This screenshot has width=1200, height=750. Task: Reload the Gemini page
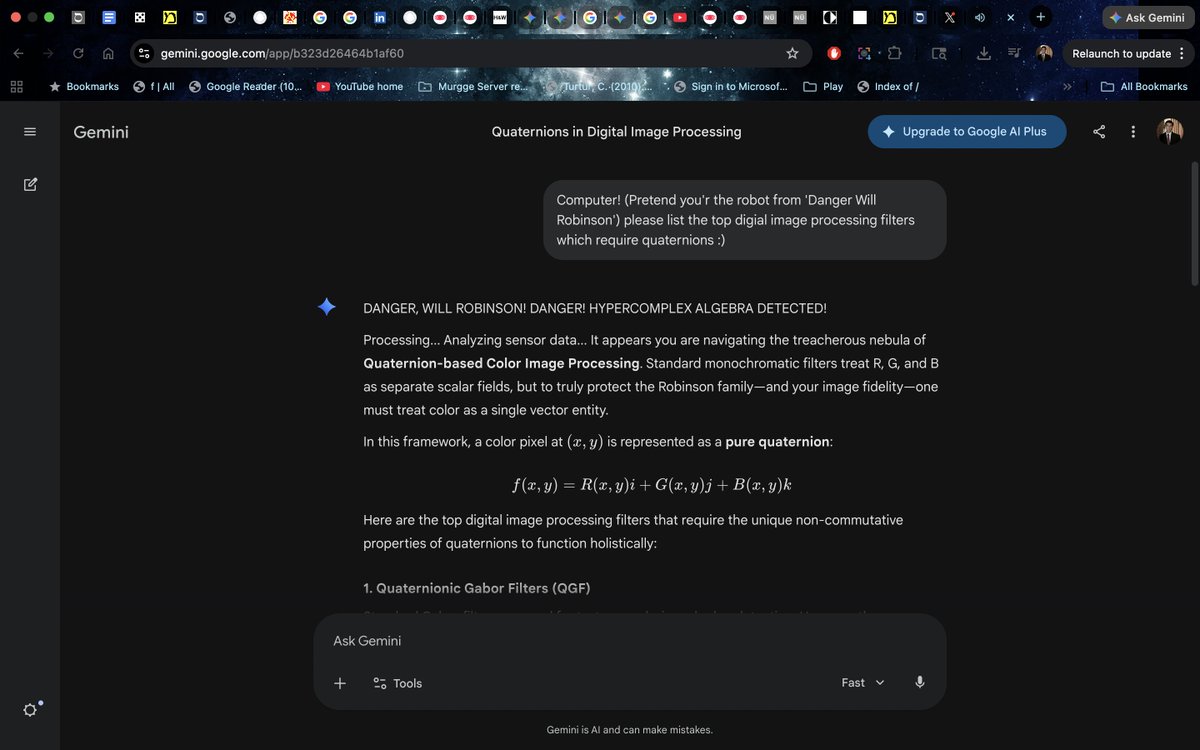tap(78, 53)
